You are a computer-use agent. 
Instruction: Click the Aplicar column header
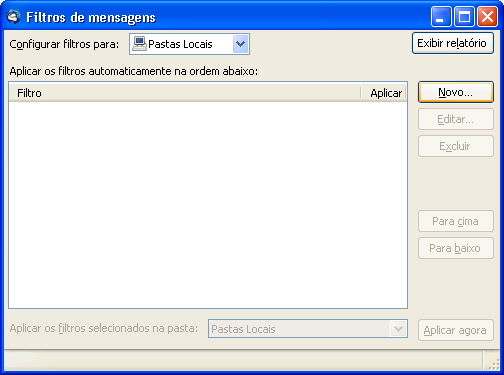click(x=384, y=93)
